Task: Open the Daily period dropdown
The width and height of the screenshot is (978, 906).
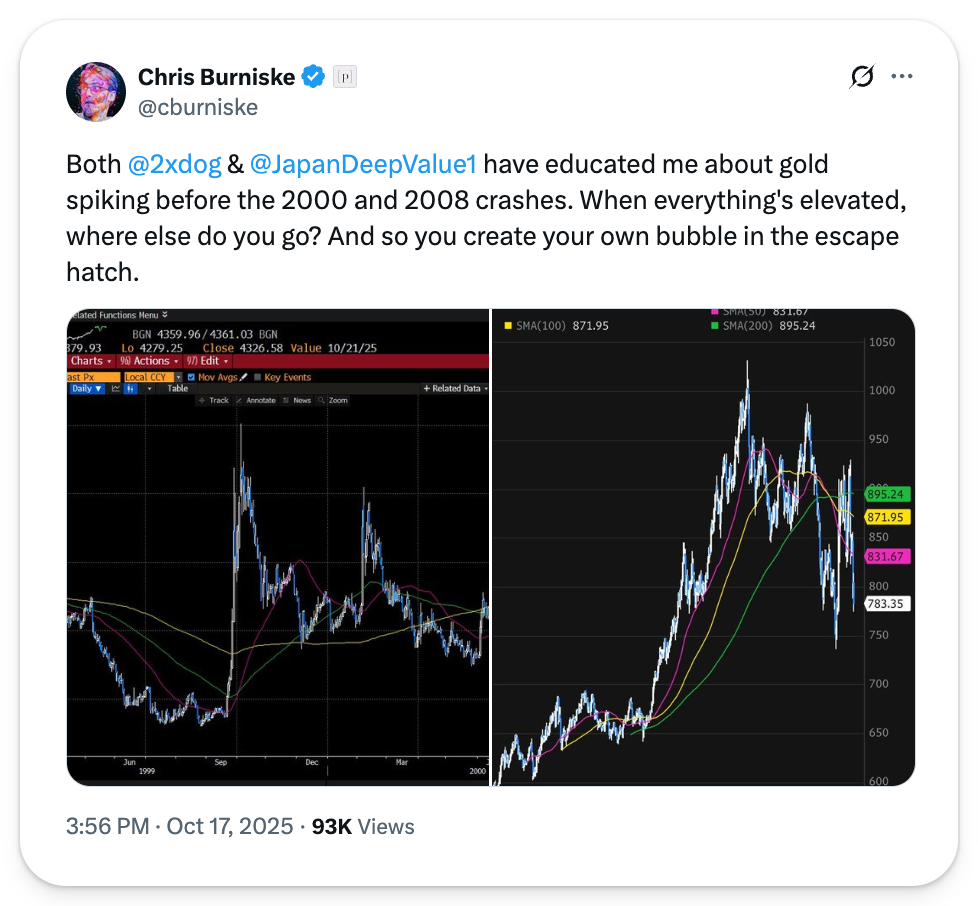Action: point(86,388)
